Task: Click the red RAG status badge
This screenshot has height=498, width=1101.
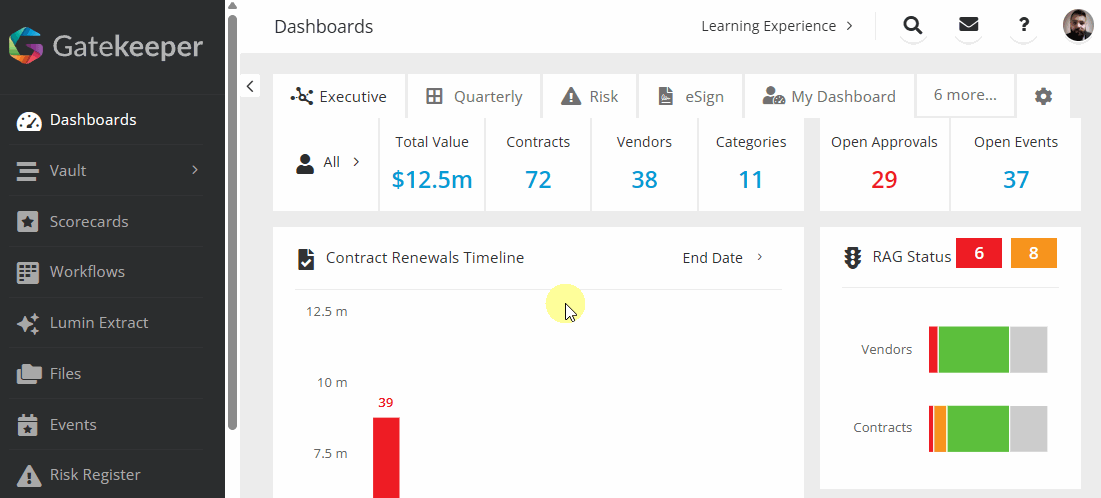Action: pyautogui.click(x=979, y=254)
